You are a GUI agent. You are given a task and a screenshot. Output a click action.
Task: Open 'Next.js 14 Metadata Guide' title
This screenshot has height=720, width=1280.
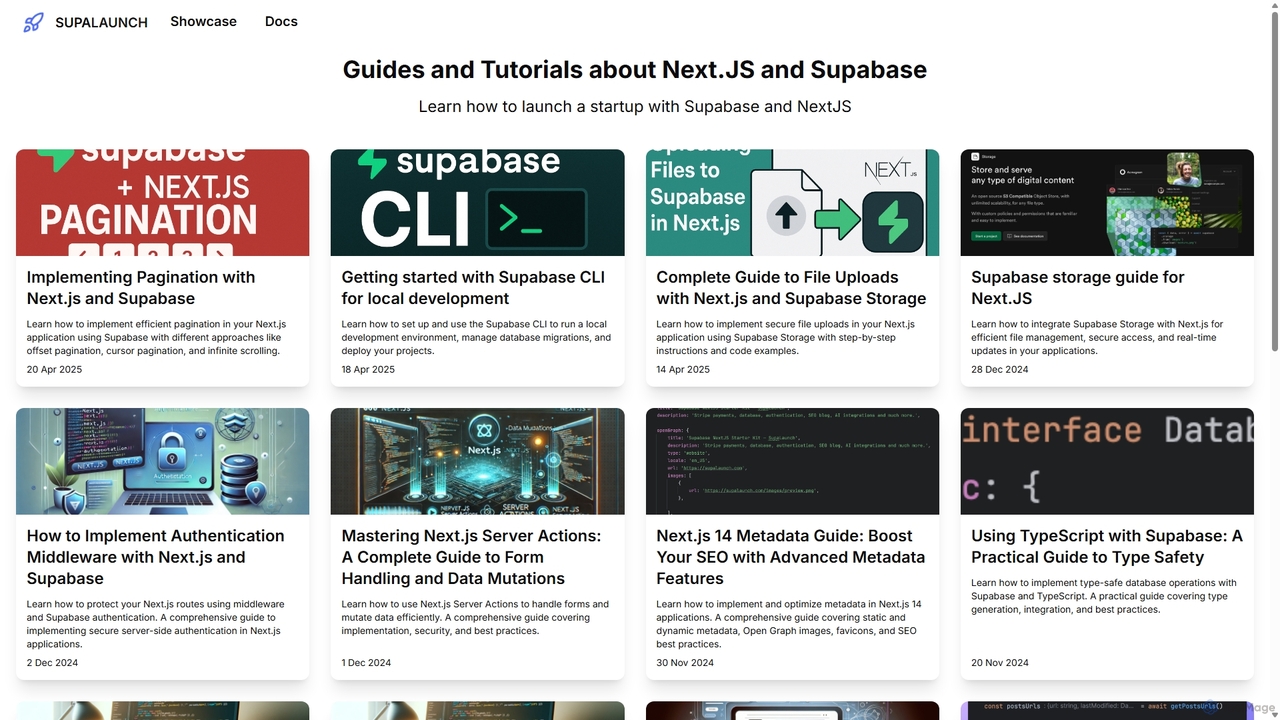[x=791, y=557]
